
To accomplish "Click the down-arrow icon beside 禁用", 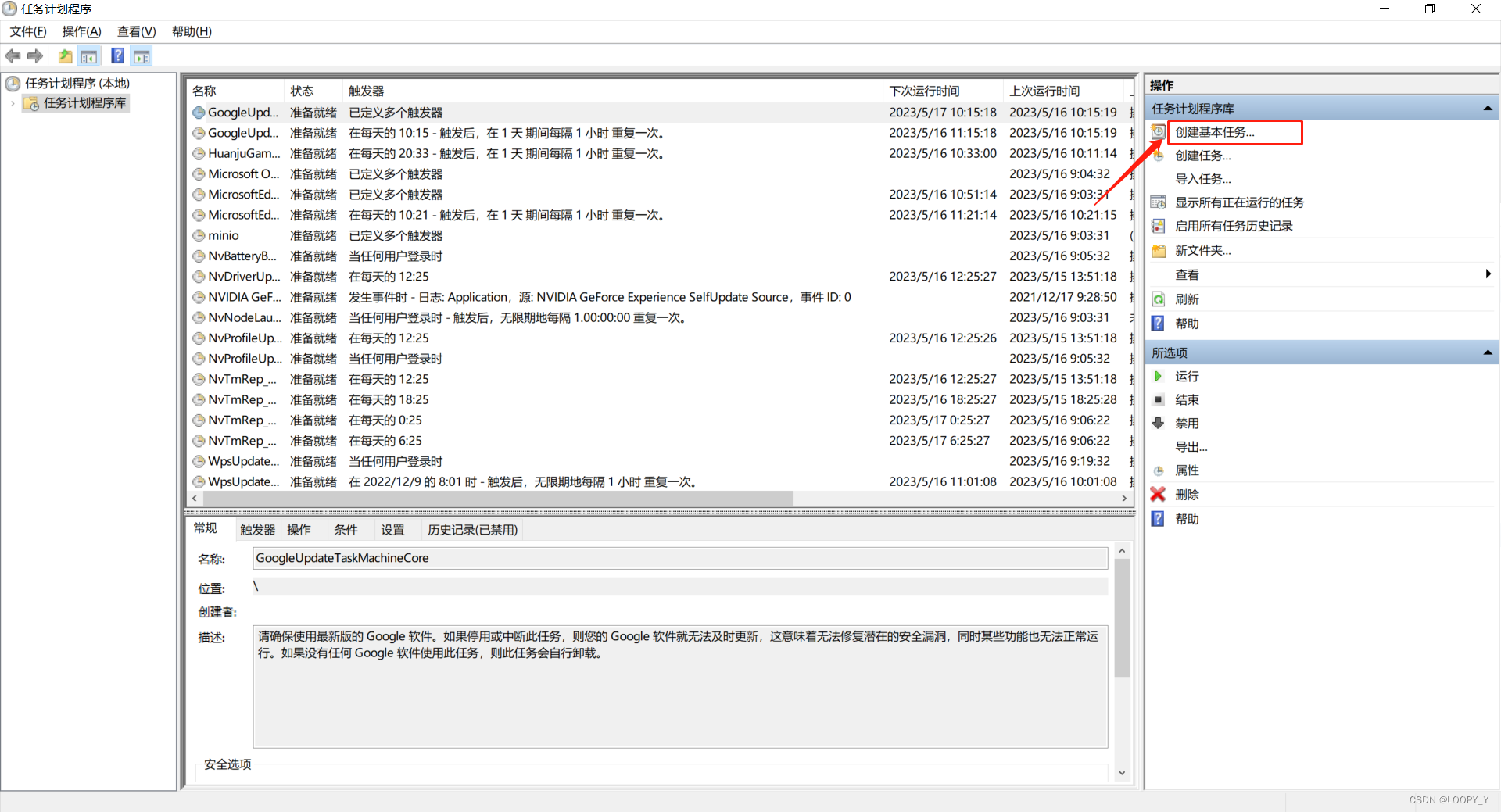I will point(1158,423).
